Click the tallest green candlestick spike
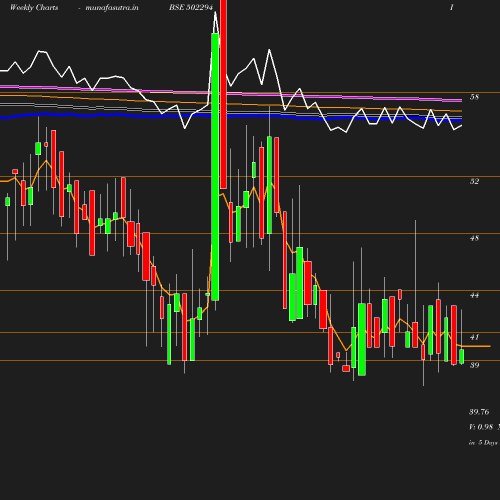The image size is (500, 500). pyautogui.click(x=215, y=167)
